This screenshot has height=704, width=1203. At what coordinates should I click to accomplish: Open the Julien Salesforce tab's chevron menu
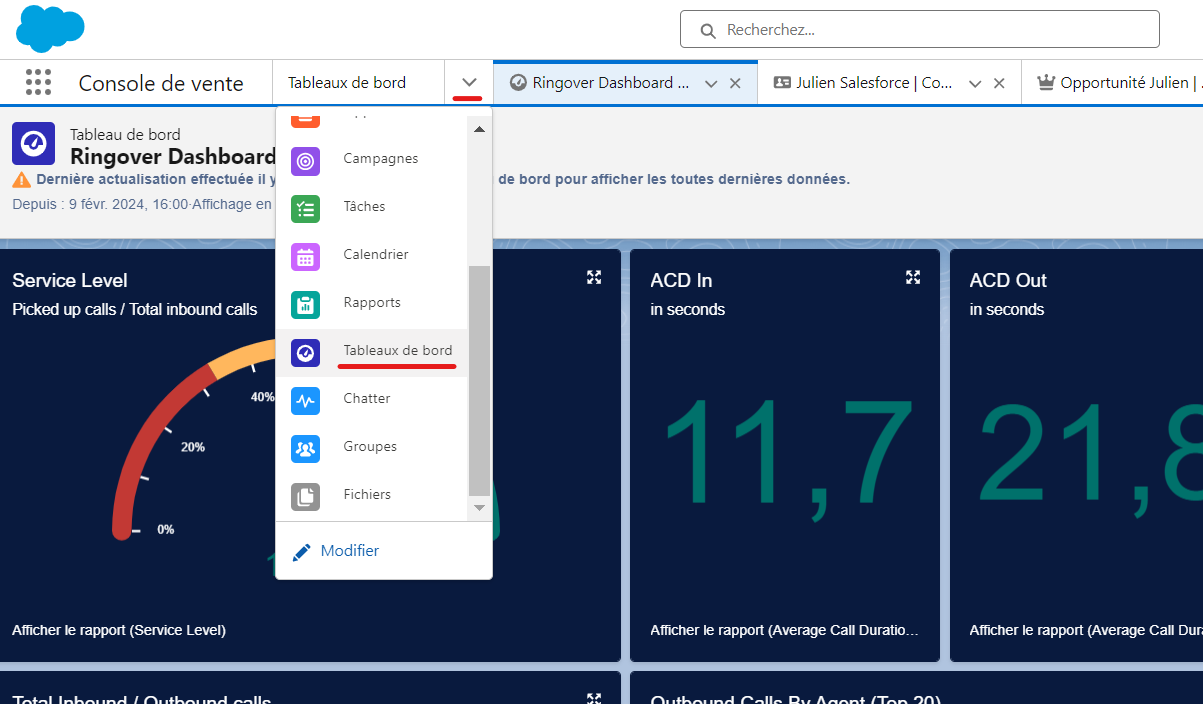975,84
